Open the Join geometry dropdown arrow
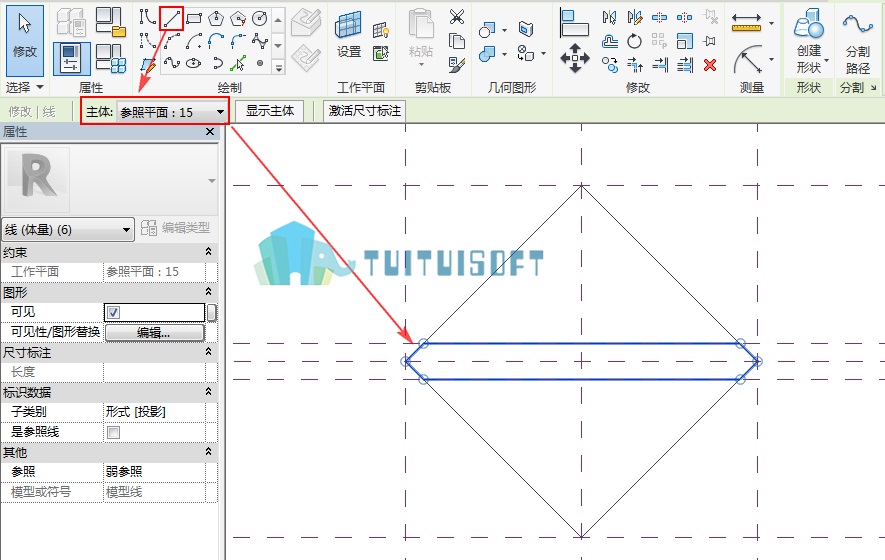885x560 pixels. pyautogui.click(x=505, y=54)
